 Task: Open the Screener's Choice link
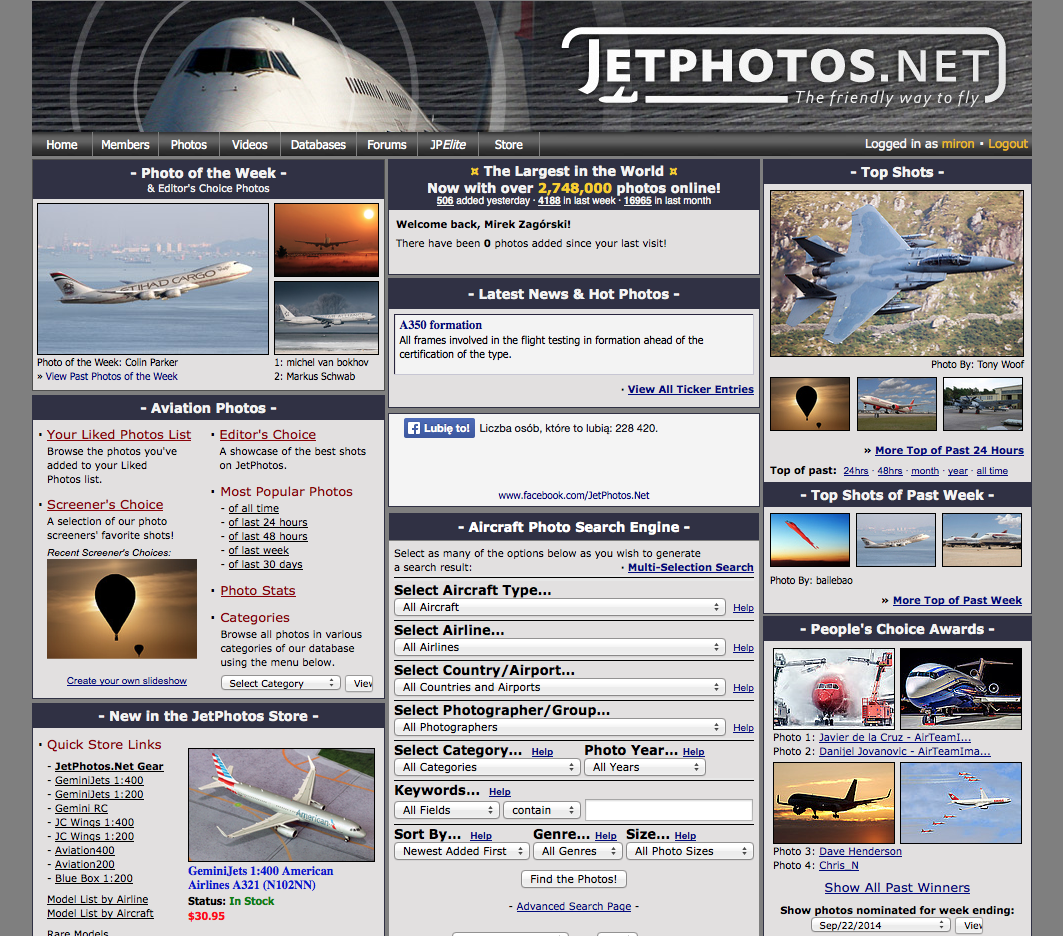105,504
